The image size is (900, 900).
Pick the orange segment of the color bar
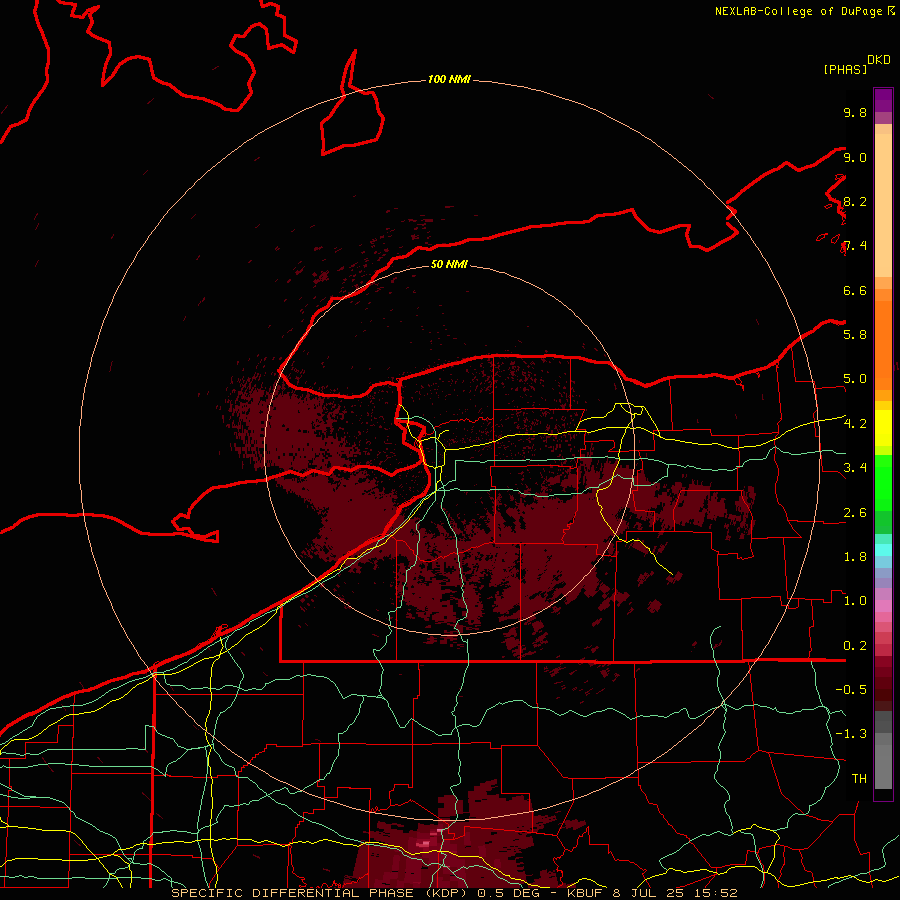click(x=883, y=346)
